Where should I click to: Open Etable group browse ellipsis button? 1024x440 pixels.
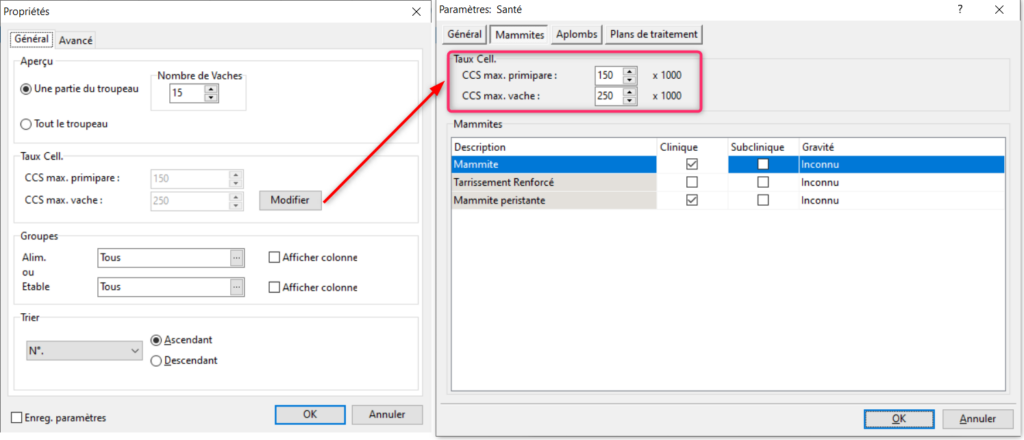(x=237, y=287)
